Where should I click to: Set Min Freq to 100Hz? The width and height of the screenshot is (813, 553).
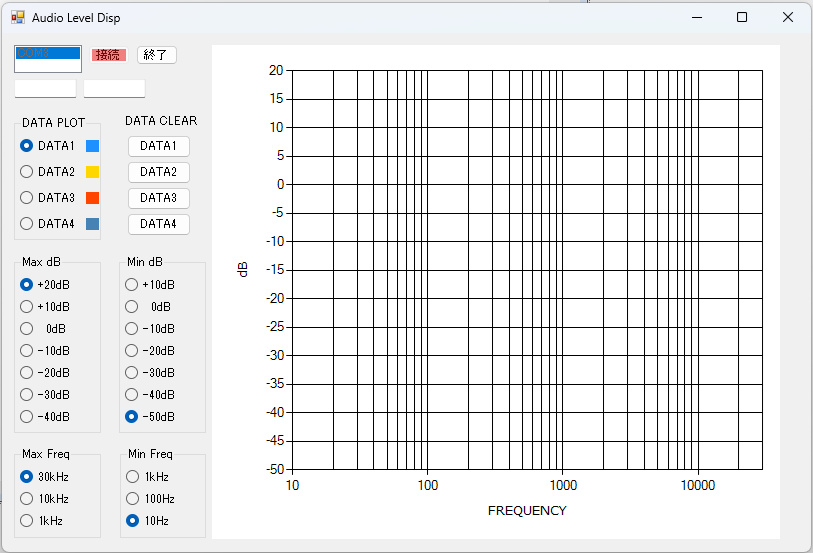132,499
